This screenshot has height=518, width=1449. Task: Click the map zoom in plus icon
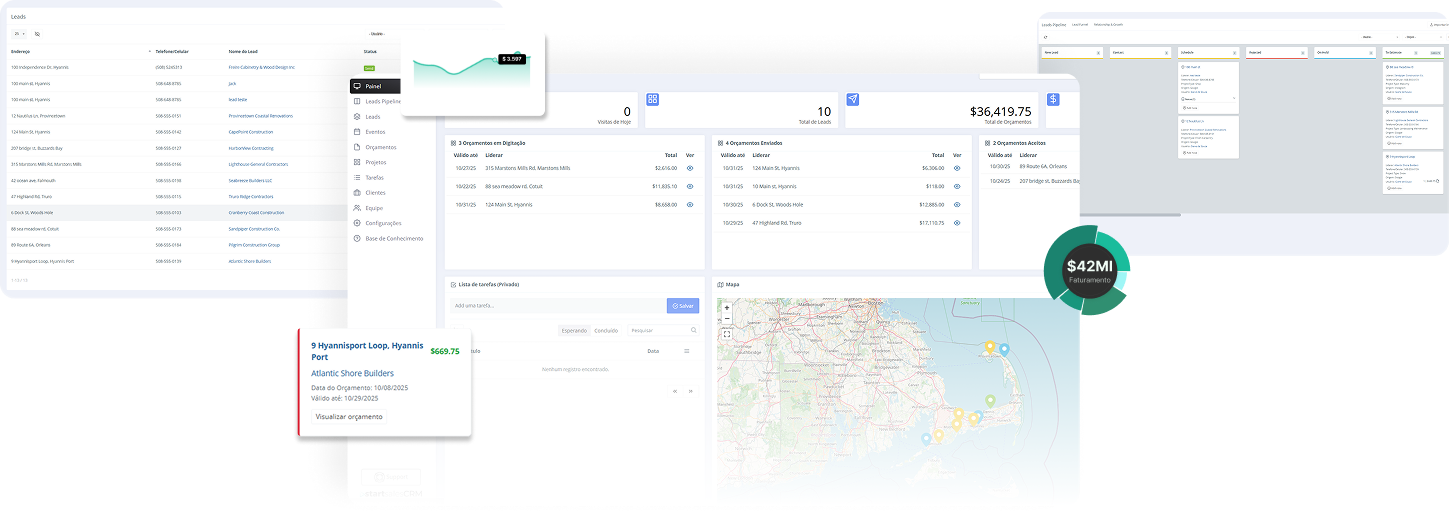727,308
